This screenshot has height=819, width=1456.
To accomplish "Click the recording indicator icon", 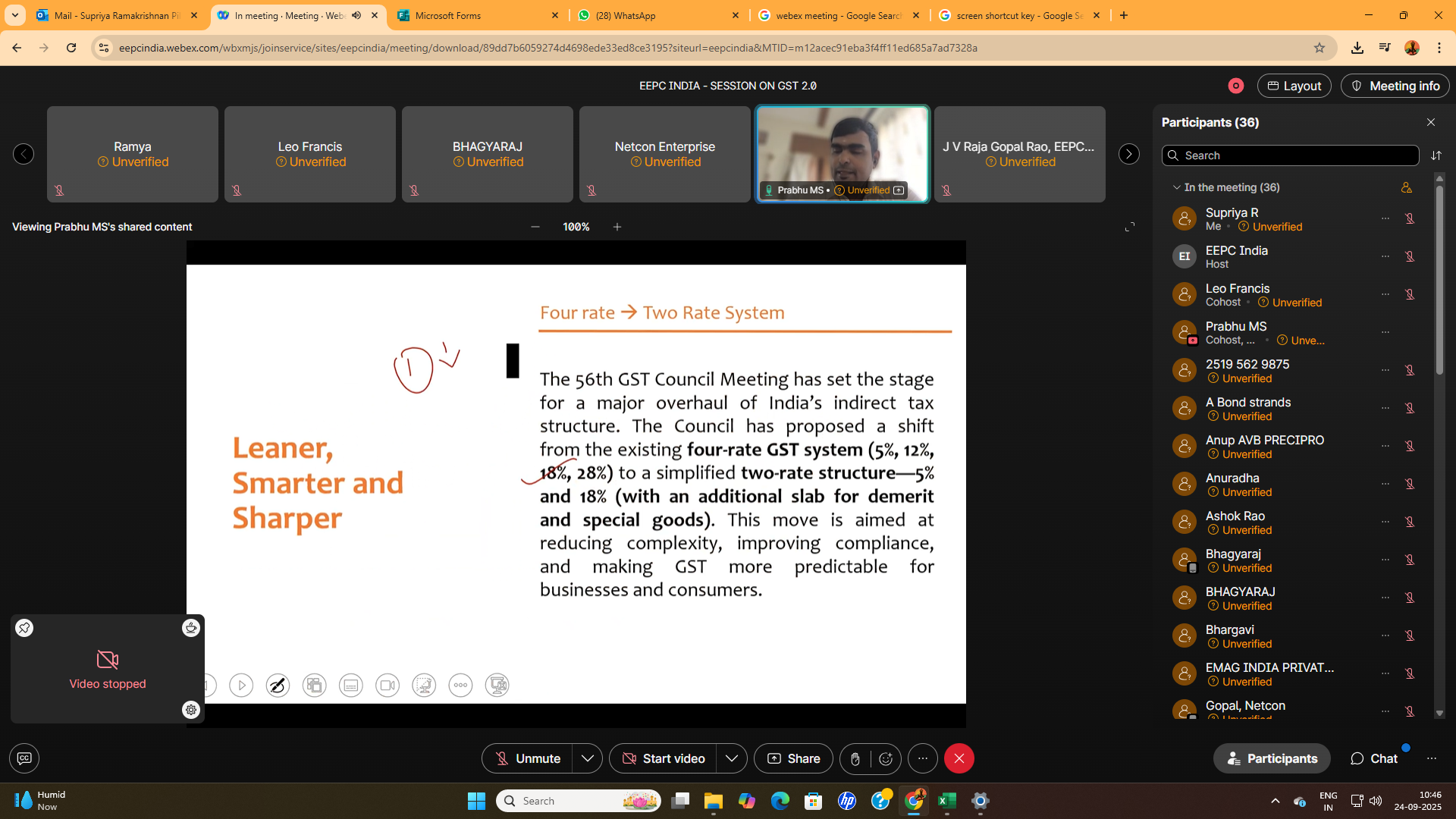I will click(1236, 86).
